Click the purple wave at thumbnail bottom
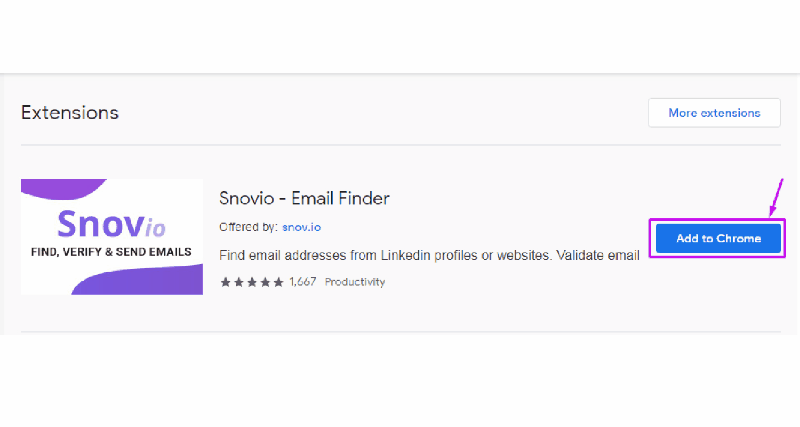This screenshot has width=800, height=427. (x=137, y=280)
